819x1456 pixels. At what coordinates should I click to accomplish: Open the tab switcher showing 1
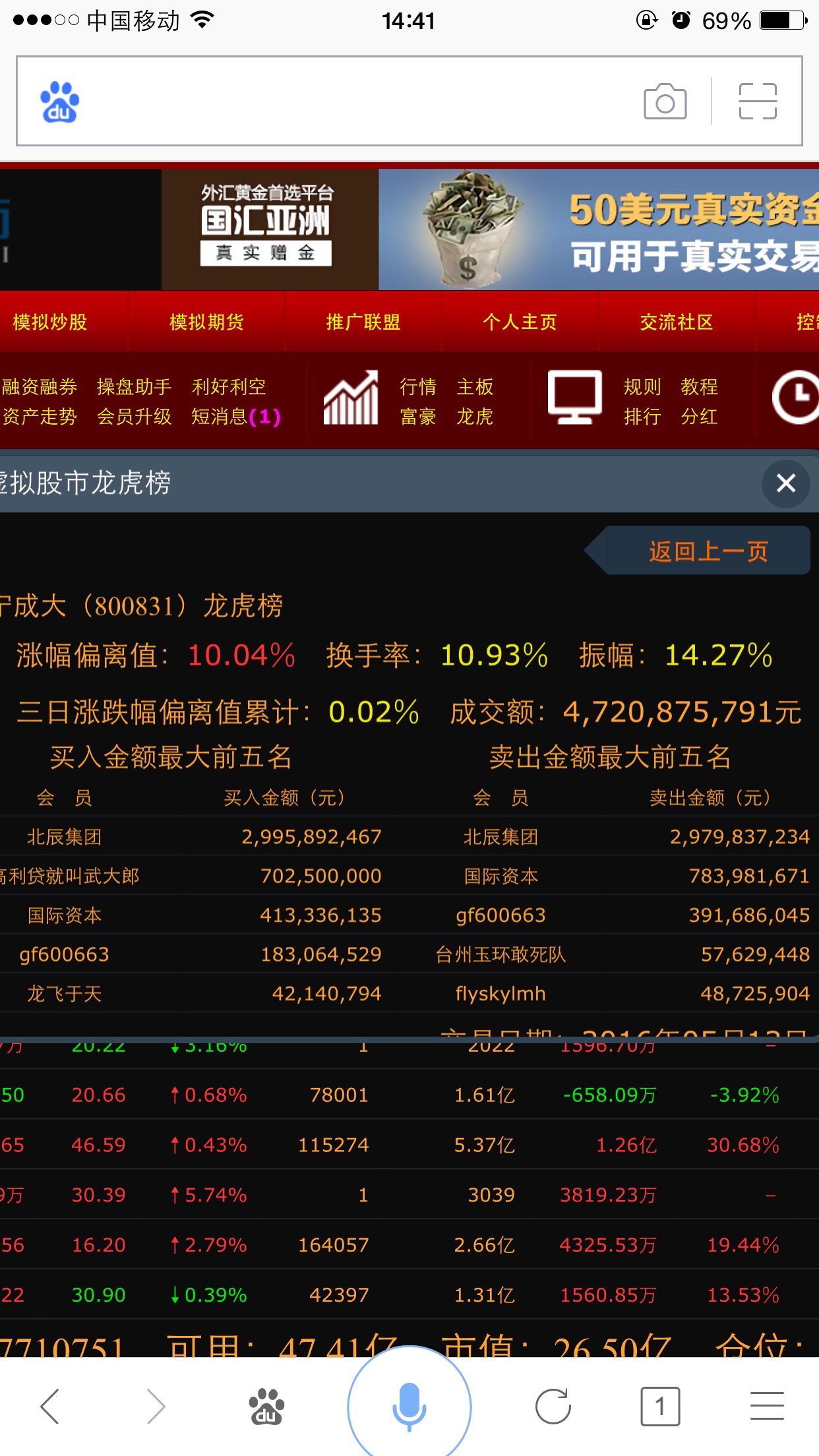click(x=659, y=1407)
